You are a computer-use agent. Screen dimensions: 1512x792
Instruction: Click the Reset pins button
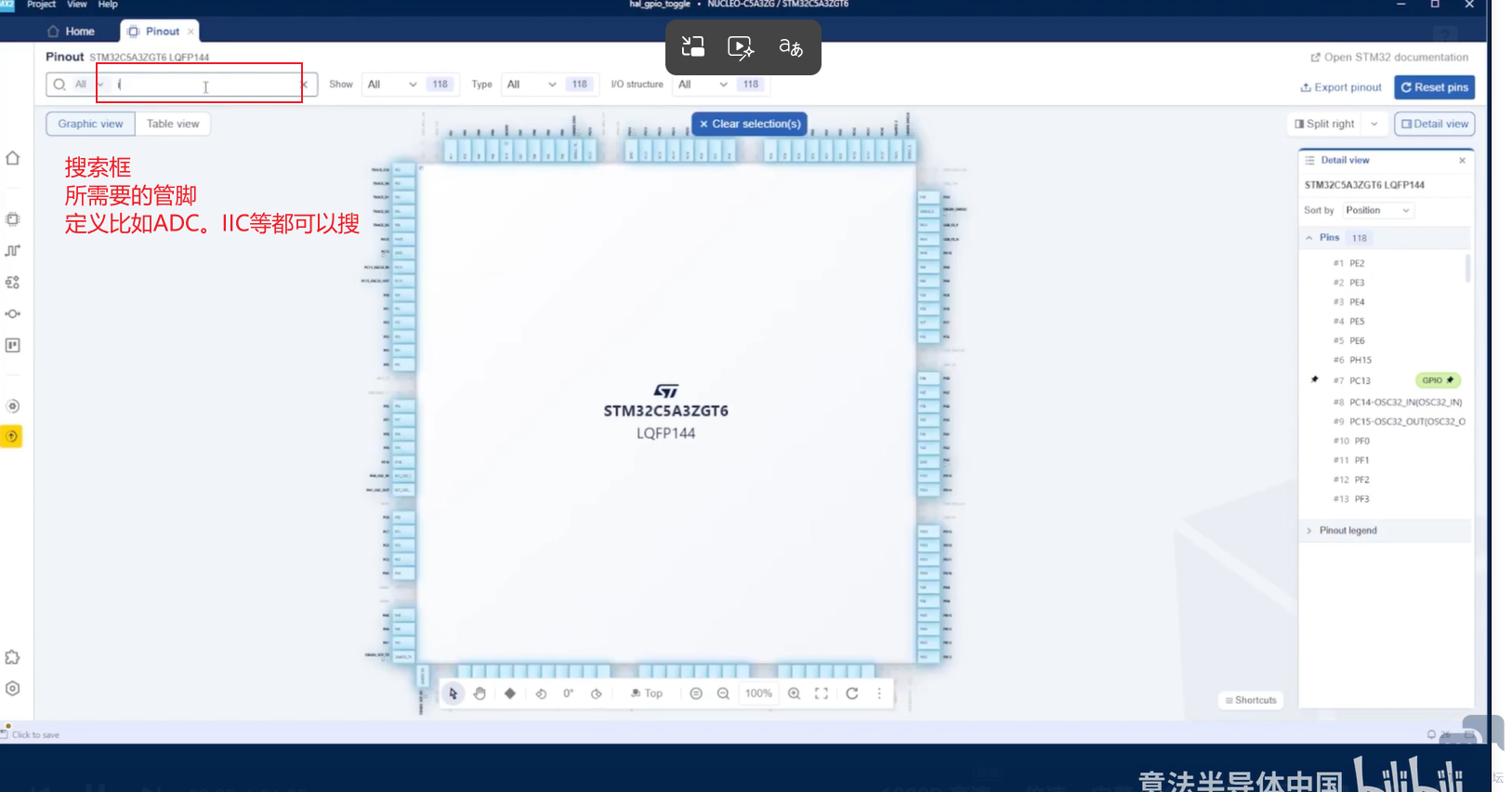coord(1434,87)
